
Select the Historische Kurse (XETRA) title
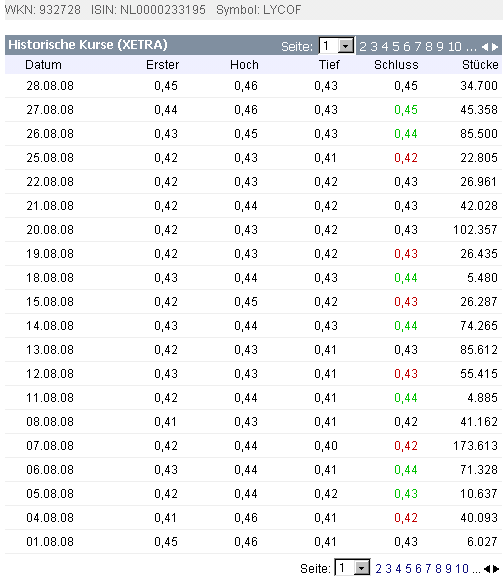pyautogui.click(x=88, y=45)
